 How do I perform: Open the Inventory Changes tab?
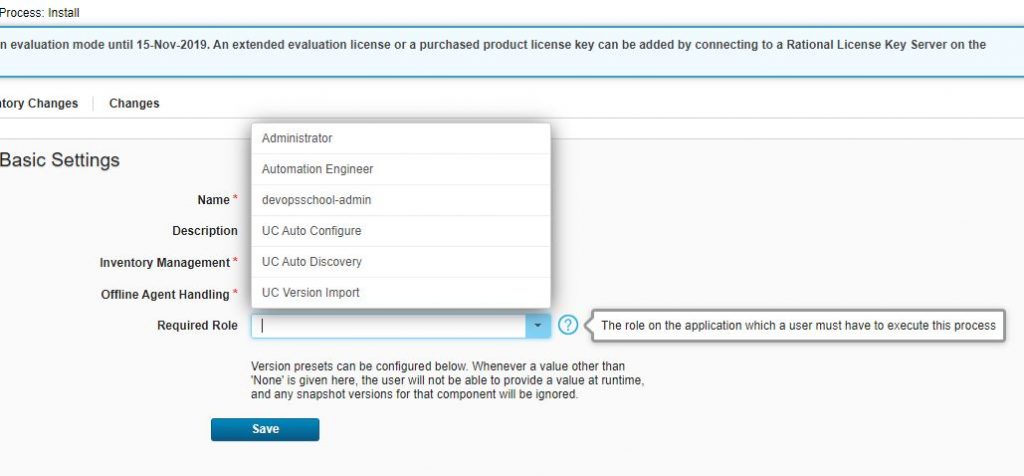[39, 103]
